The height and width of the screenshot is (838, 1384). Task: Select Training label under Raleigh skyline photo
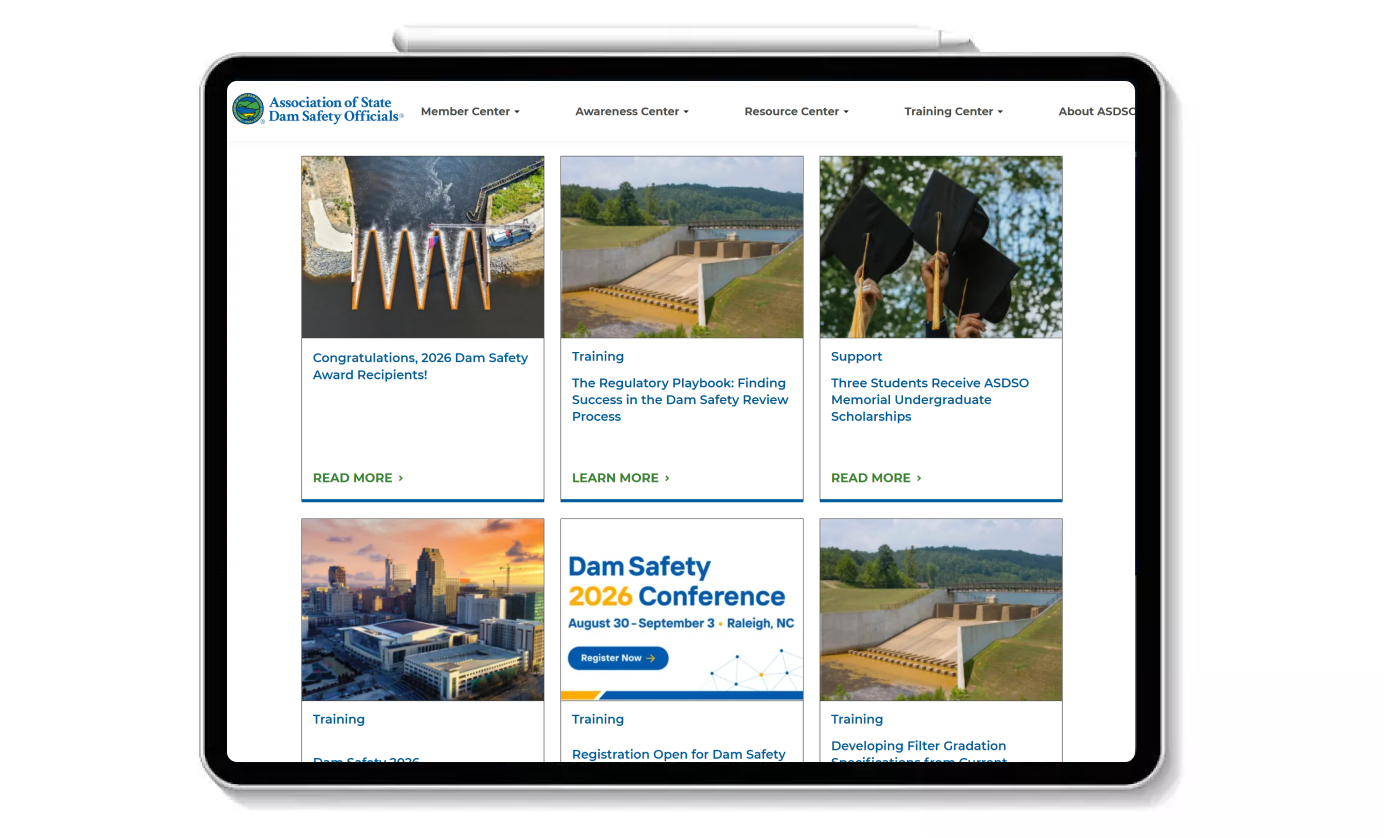pos(339,719)
